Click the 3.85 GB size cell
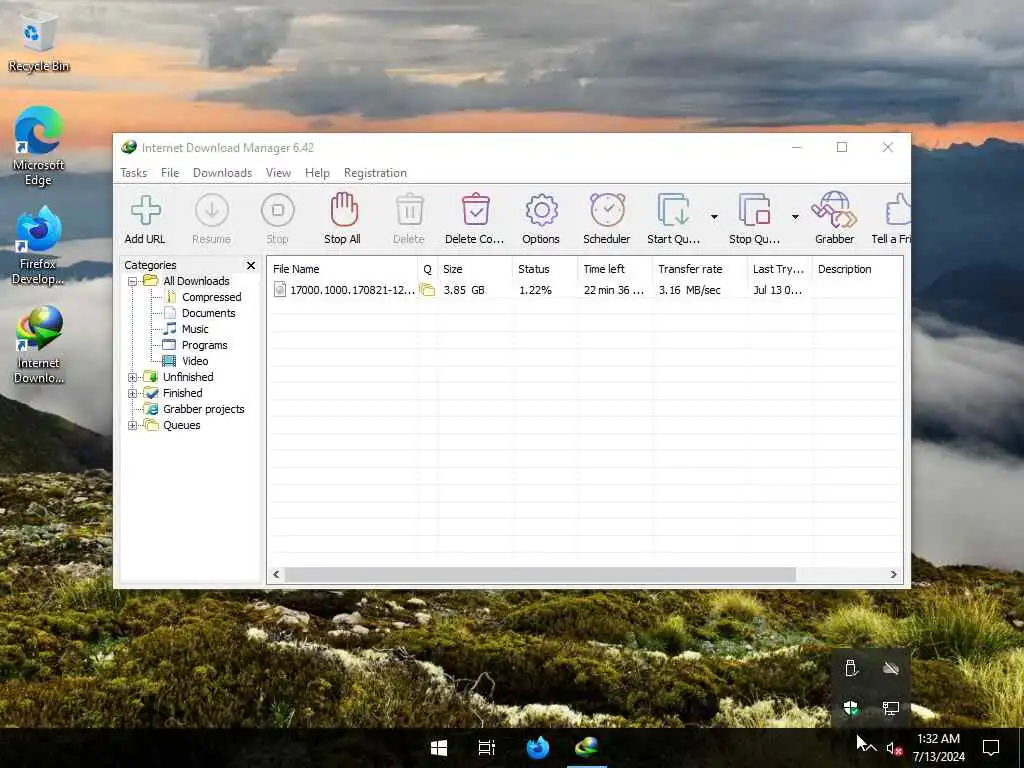Image resolution: width=1024 pixels, height=768 pixels. pyautogui.click(x=464, y=290)
